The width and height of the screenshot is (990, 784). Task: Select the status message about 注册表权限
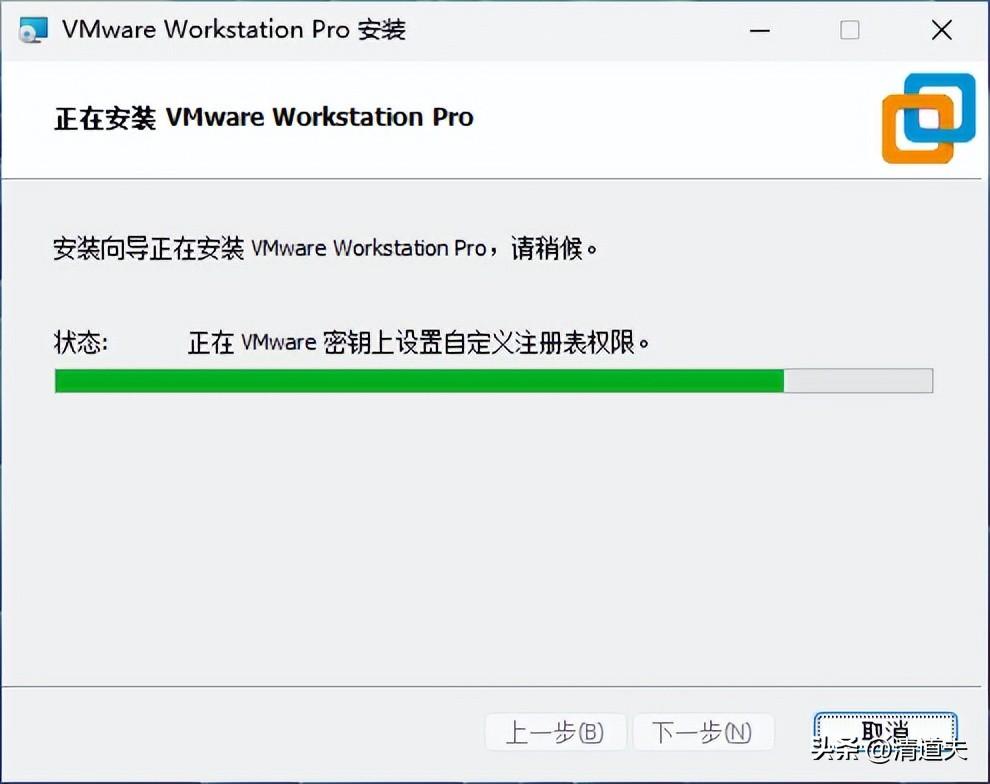pos(419,343)
